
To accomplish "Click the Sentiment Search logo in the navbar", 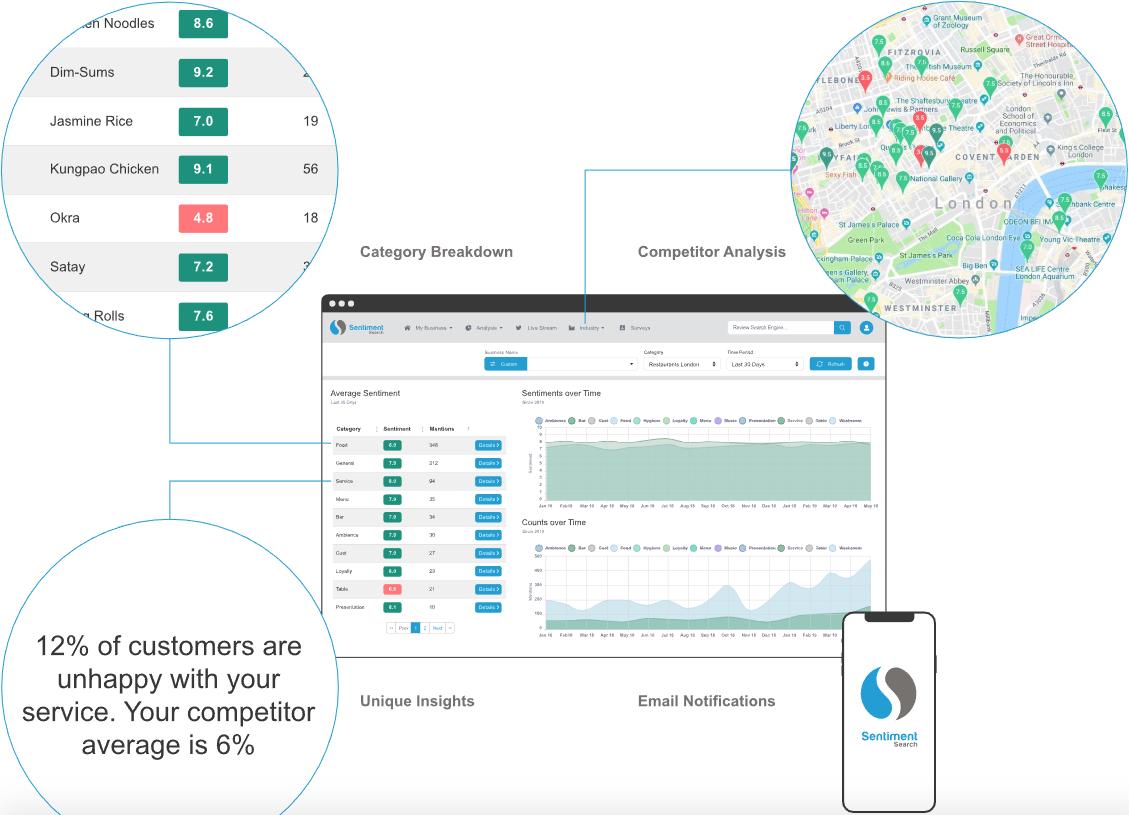I will [356, 328].
